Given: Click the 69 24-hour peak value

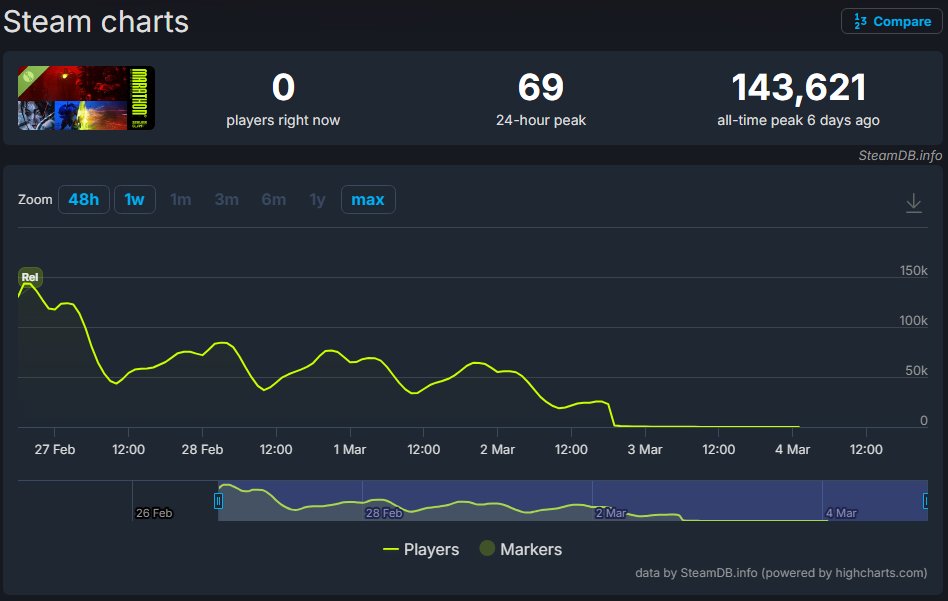Looking at the screenshot, I should click(x=541, y=87).
